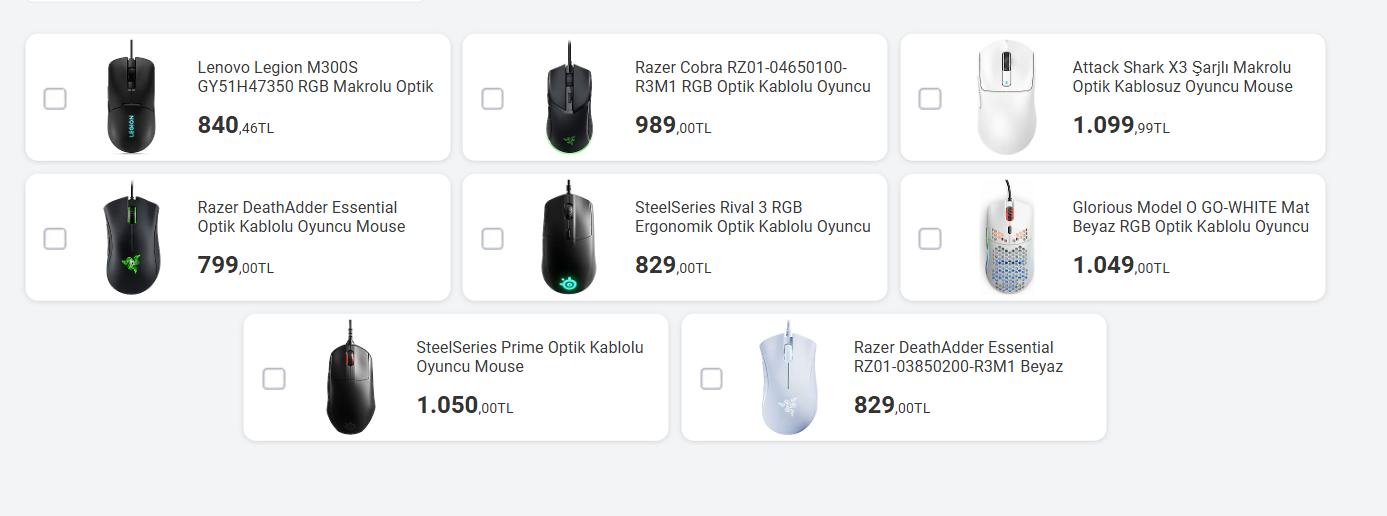Open the Lenovo Legion M300S mouse image
The height and width of the screenshot is (516, 1387).
coord(131,98)
